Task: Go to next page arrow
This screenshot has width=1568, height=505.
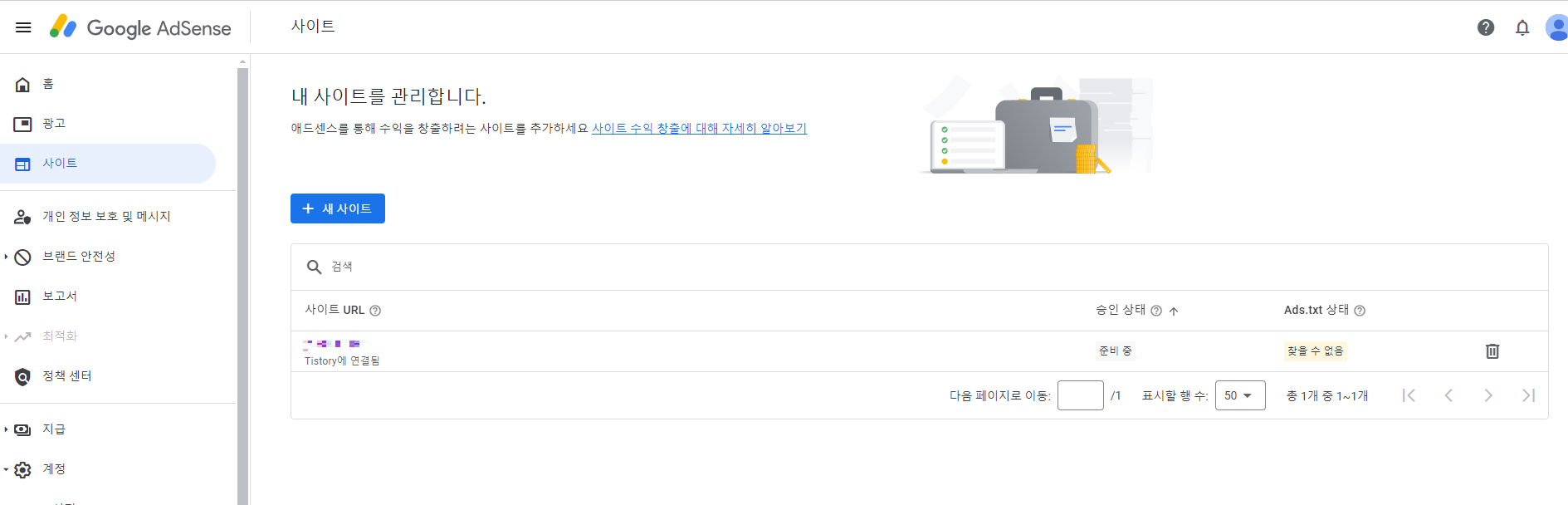Action: (x=1488, y=395)
